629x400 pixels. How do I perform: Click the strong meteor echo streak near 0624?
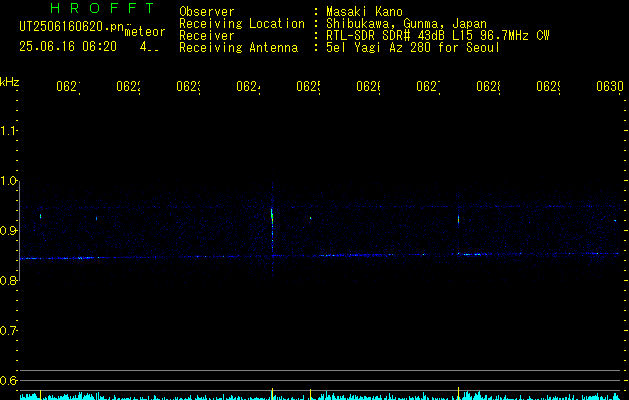click(272, 225)
